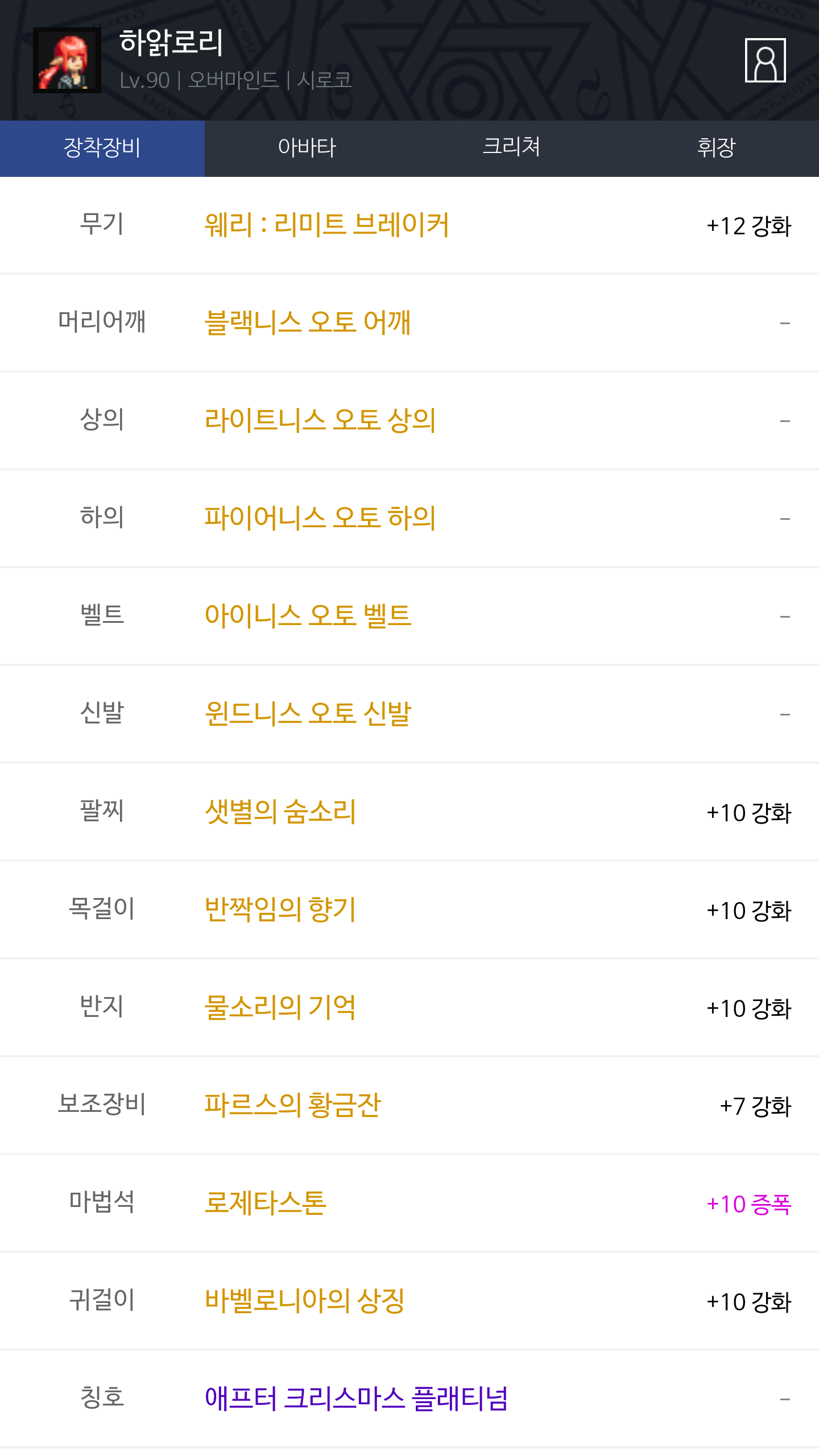
Task: Click character name 하앍로리
Action: coord(171,43)
